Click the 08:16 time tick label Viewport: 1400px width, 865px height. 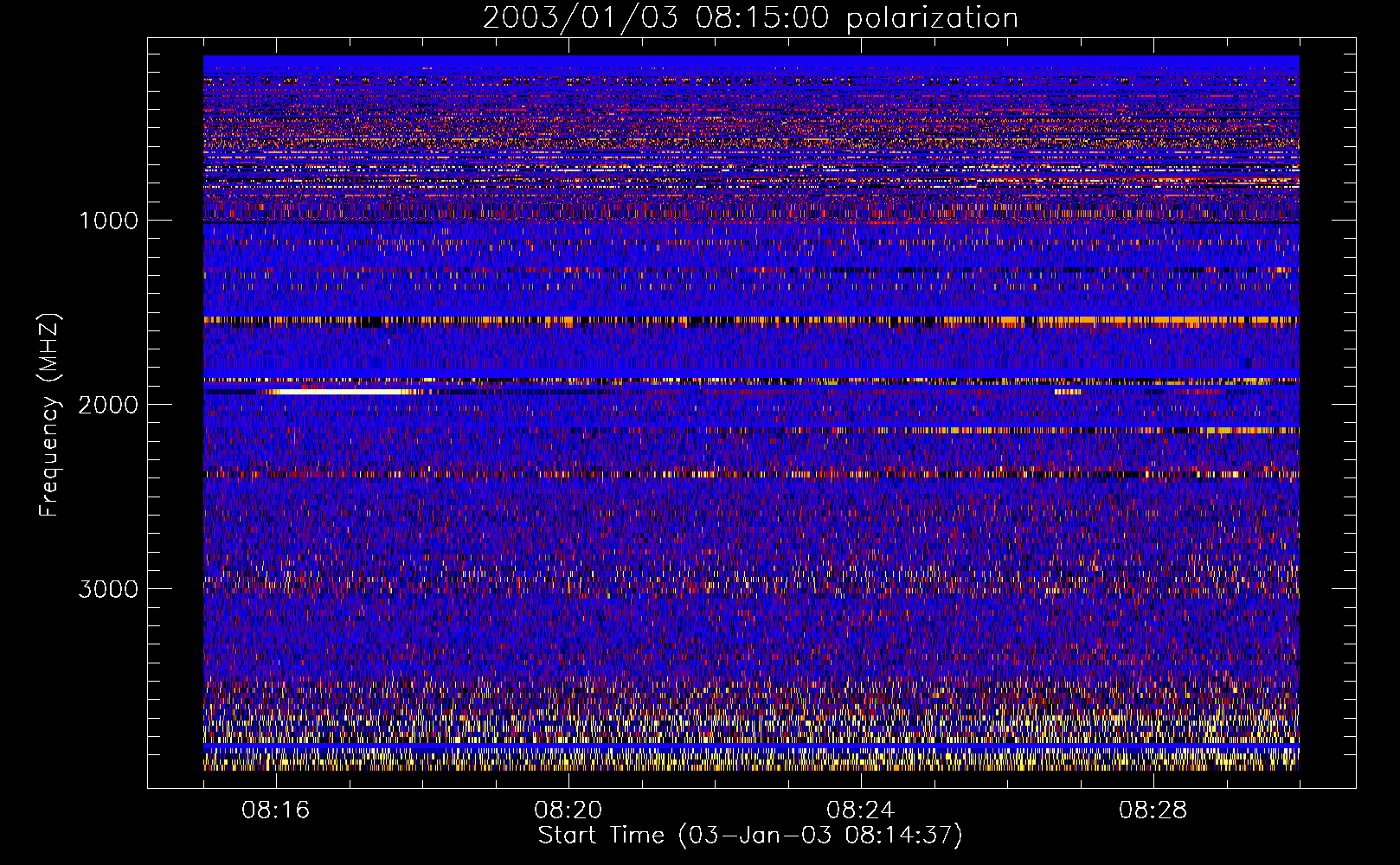click(276, 811)
